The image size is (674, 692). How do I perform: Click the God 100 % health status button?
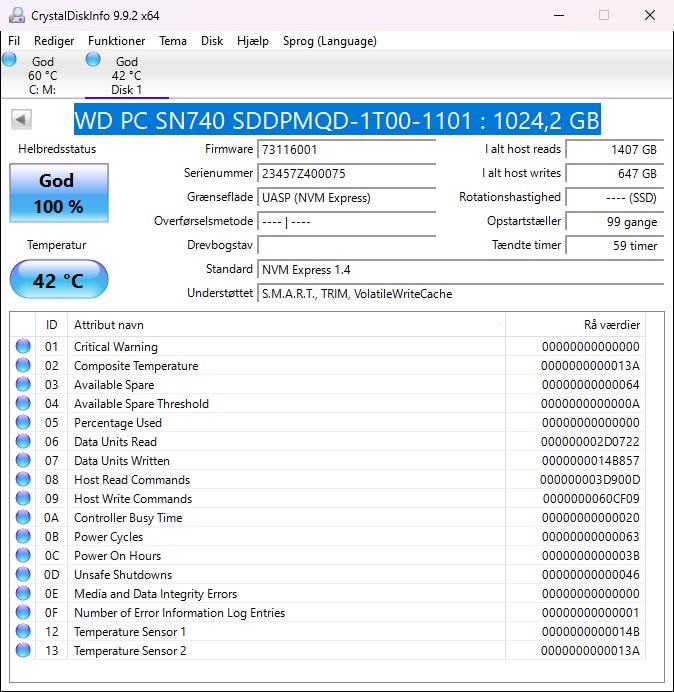(x=59, y=193)
